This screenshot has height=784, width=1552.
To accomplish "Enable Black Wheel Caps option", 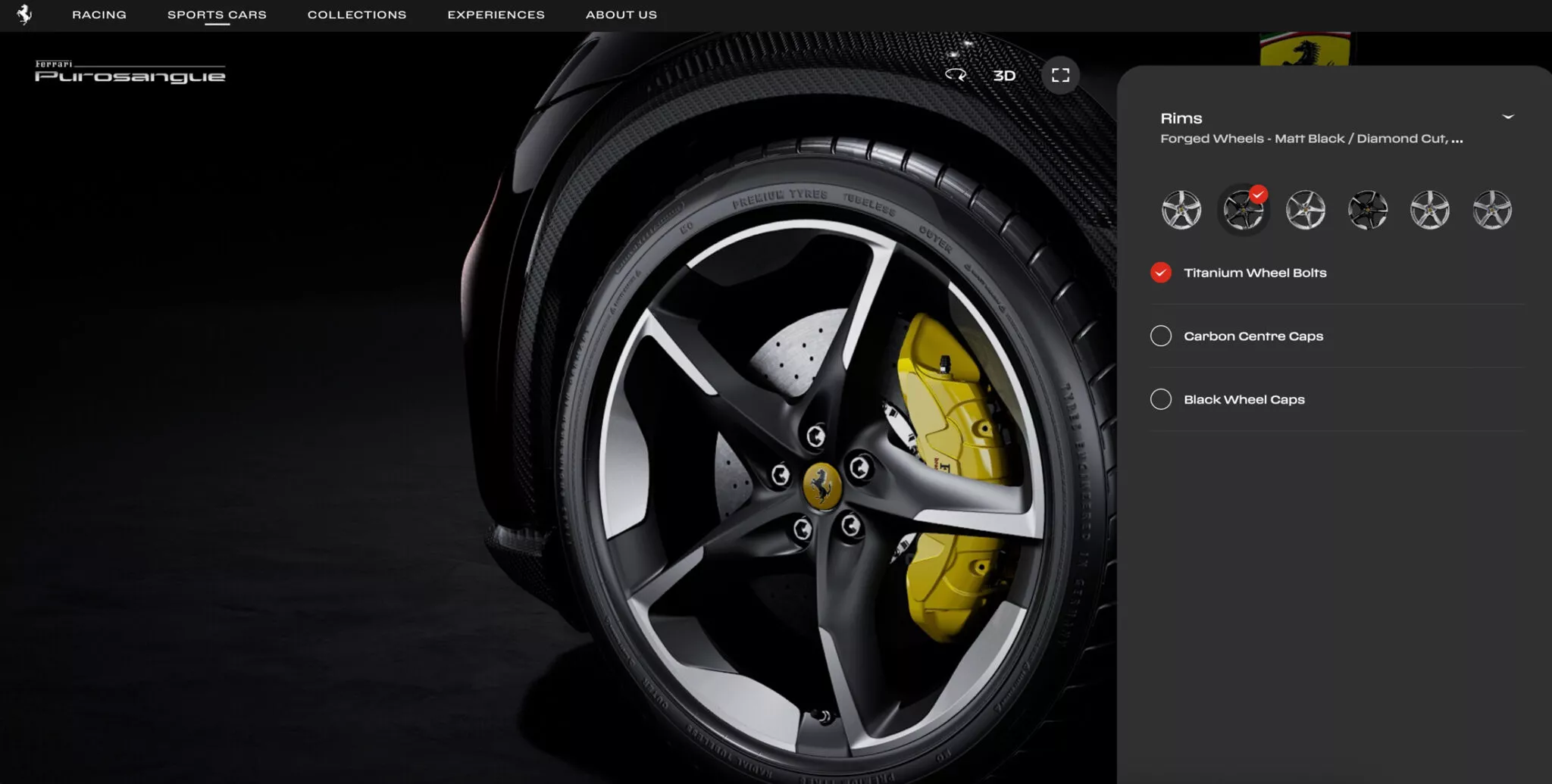I will click(1161, 399).
